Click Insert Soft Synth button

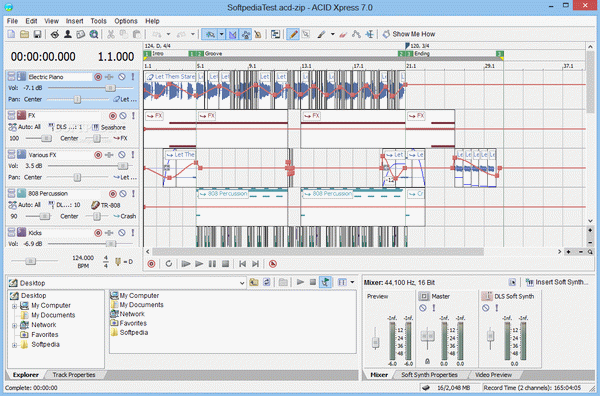(557, 282)
